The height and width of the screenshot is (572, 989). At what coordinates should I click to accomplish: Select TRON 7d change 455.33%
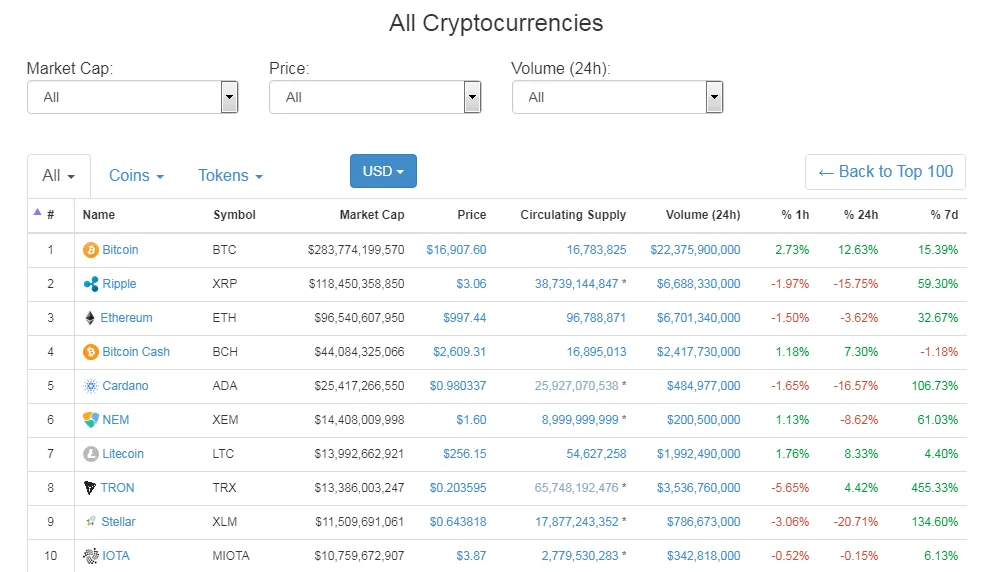click(x=934, y=488)
